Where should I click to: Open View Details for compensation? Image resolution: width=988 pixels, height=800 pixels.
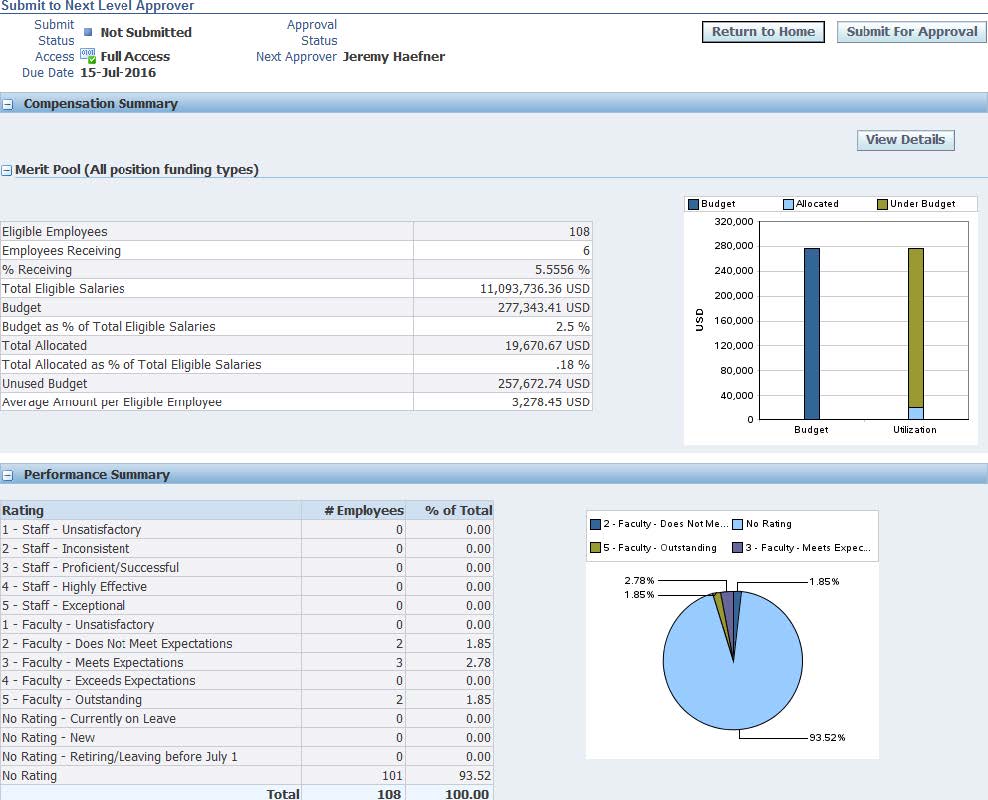[905, 140]
